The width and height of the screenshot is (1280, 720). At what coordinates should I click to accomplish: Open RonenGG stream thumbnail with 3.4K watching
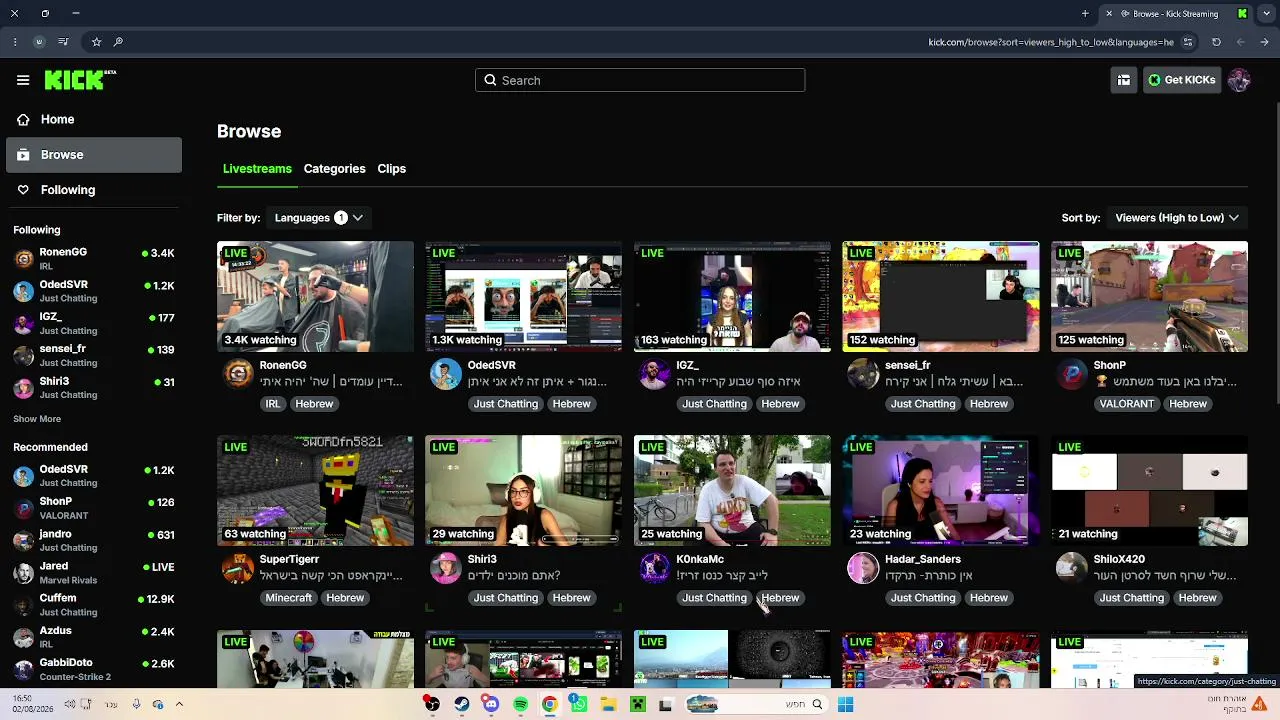(x=315, y=296)
